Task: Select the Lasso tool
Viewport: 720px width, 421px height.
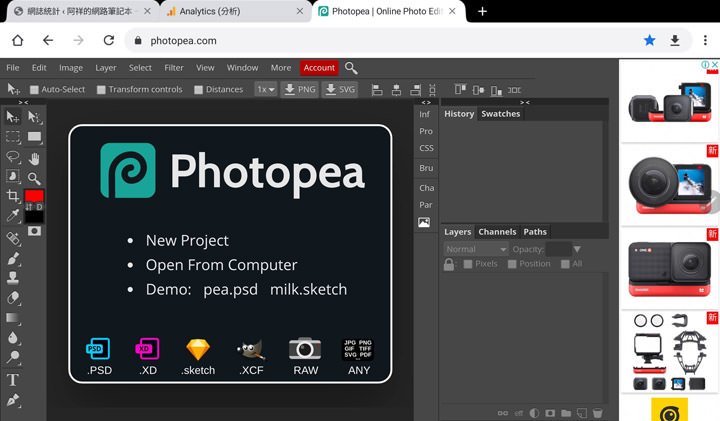Action: click(12, 157)
